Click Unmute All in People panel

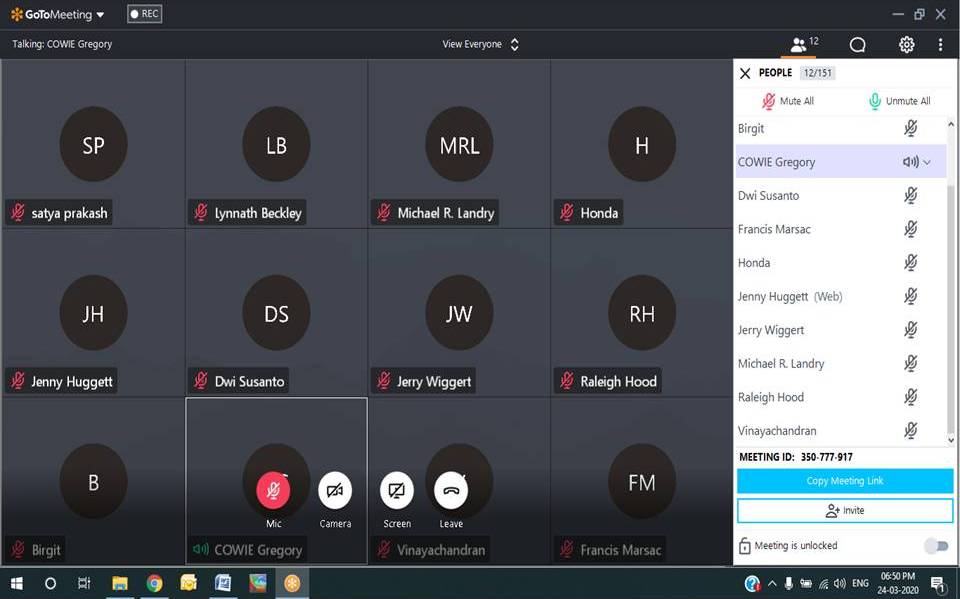coord(899,101)
